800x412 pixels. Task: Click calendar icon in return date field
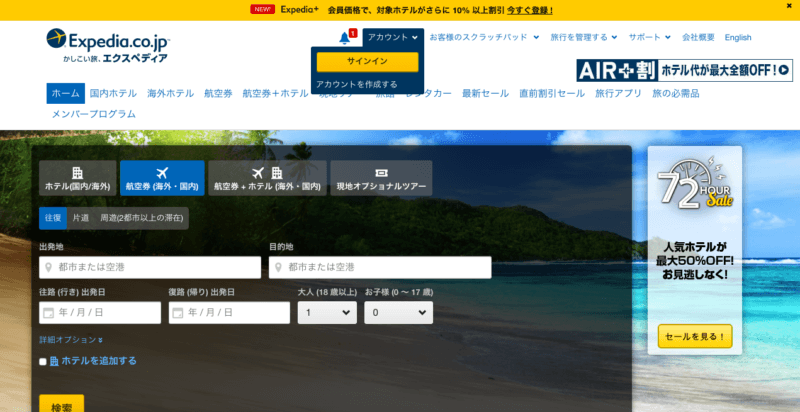178,313
